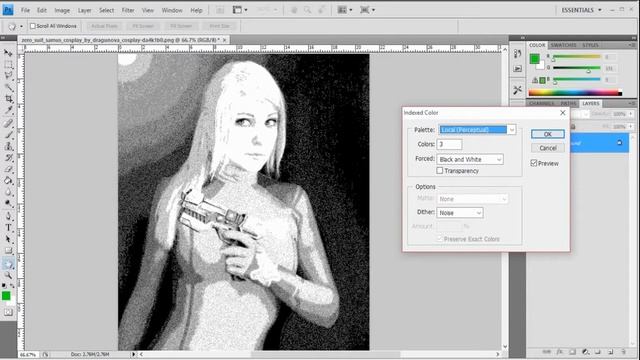The width and height of the screenshot is (640, 360).
Task: Switch to the Styles tab
Action: click(x=590, y=45)
